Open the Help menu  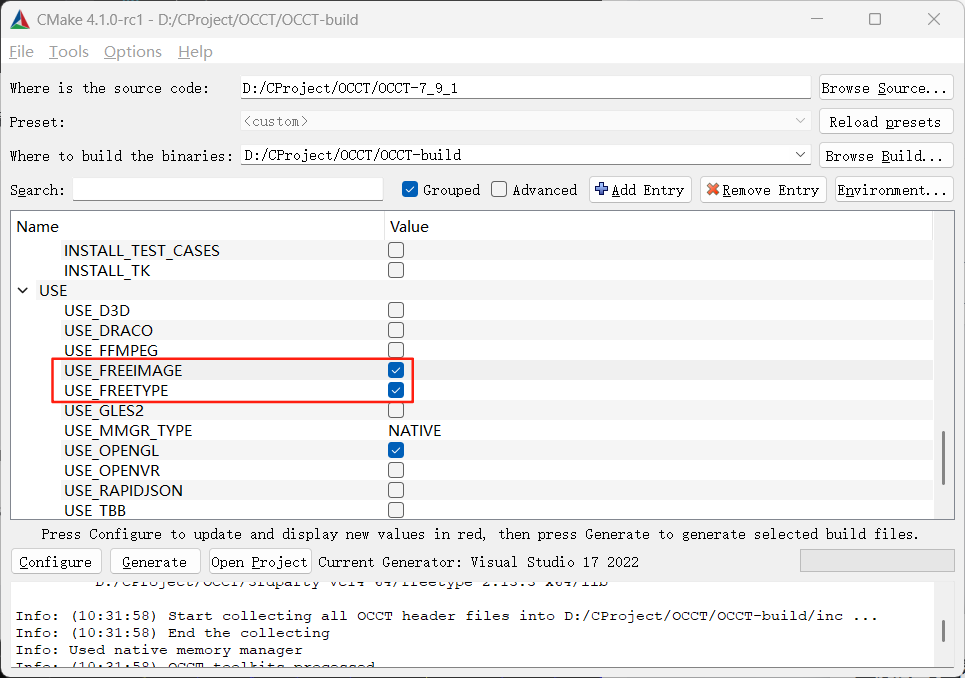pyautogui.click(x=195, y=52)
